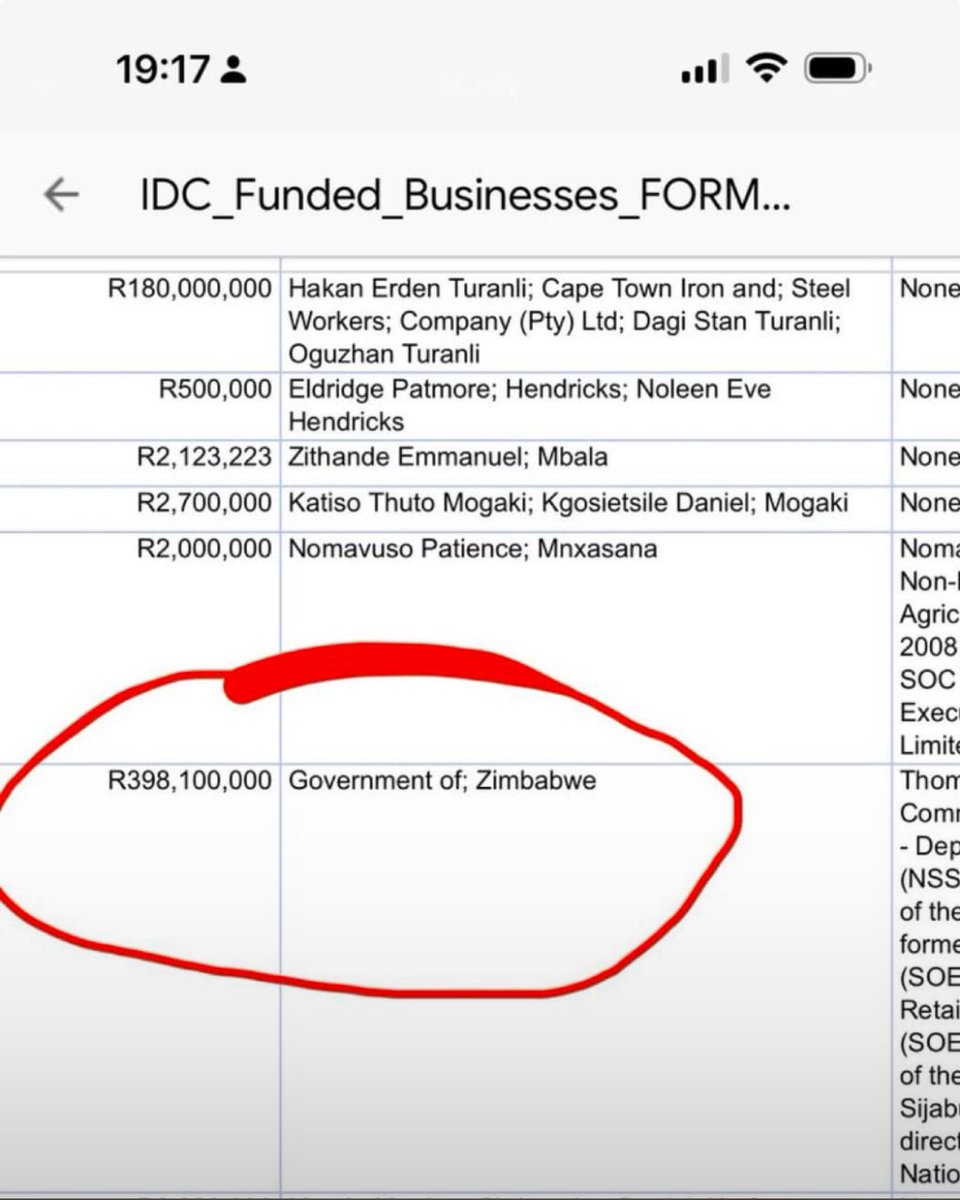
Task: Select the Government of; Zimbabwe cell
Action: point(585,977)
